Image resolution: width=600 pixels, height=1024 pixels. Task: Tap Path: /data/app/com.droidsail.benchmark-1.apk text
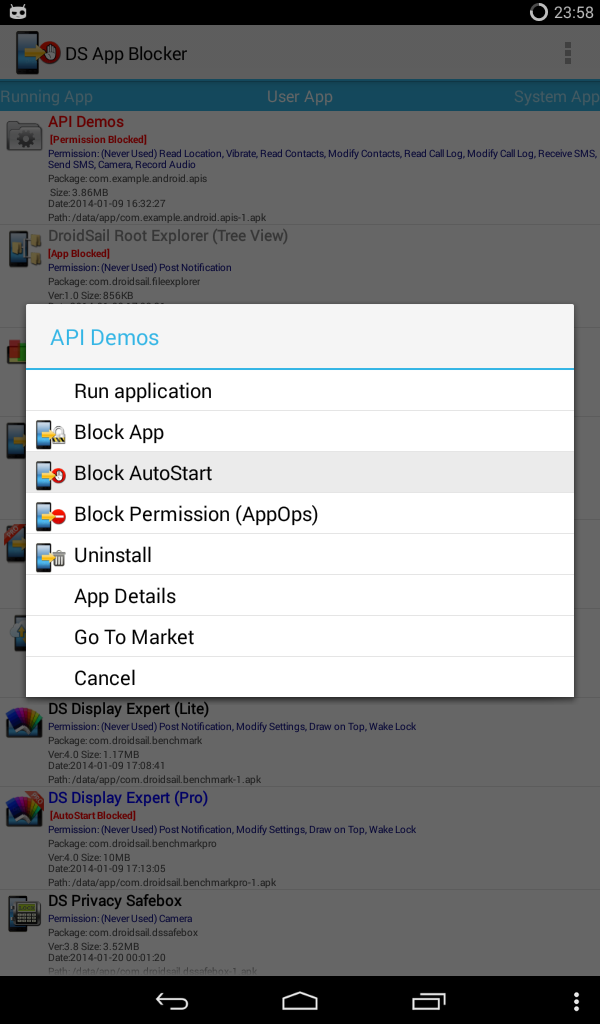pos(155,780)
